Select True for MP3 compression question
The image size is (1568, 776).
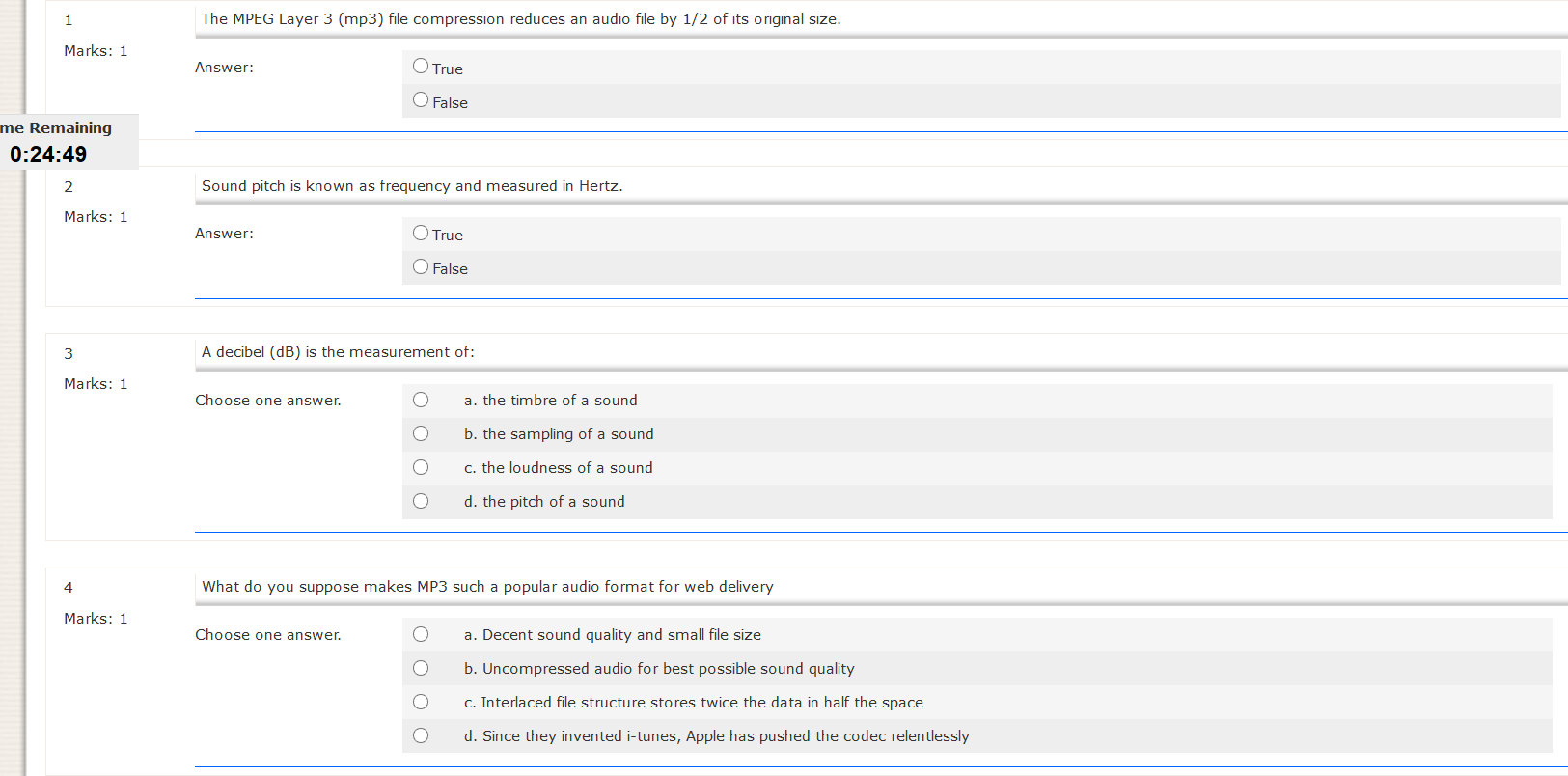click(421, 67)
